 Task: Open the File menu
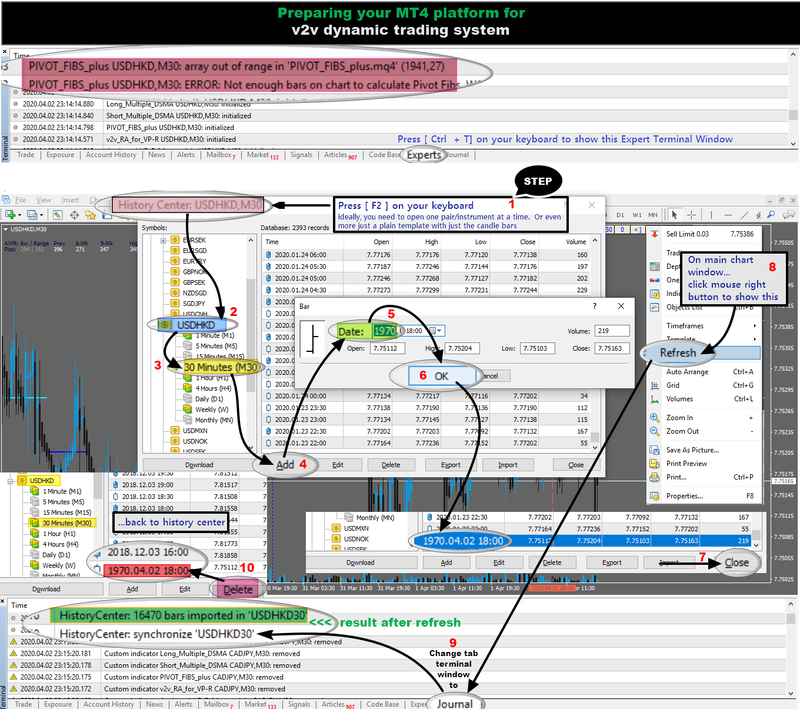point(20,200)
